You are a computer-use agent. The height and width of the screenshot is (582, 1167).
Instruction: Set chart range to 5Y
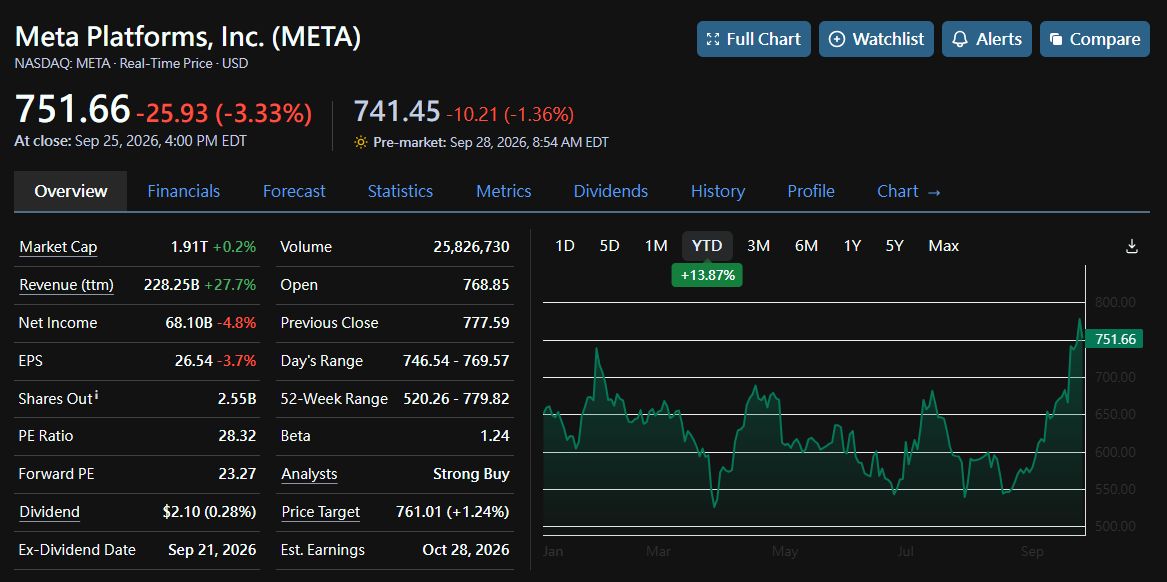click(895, 246)
